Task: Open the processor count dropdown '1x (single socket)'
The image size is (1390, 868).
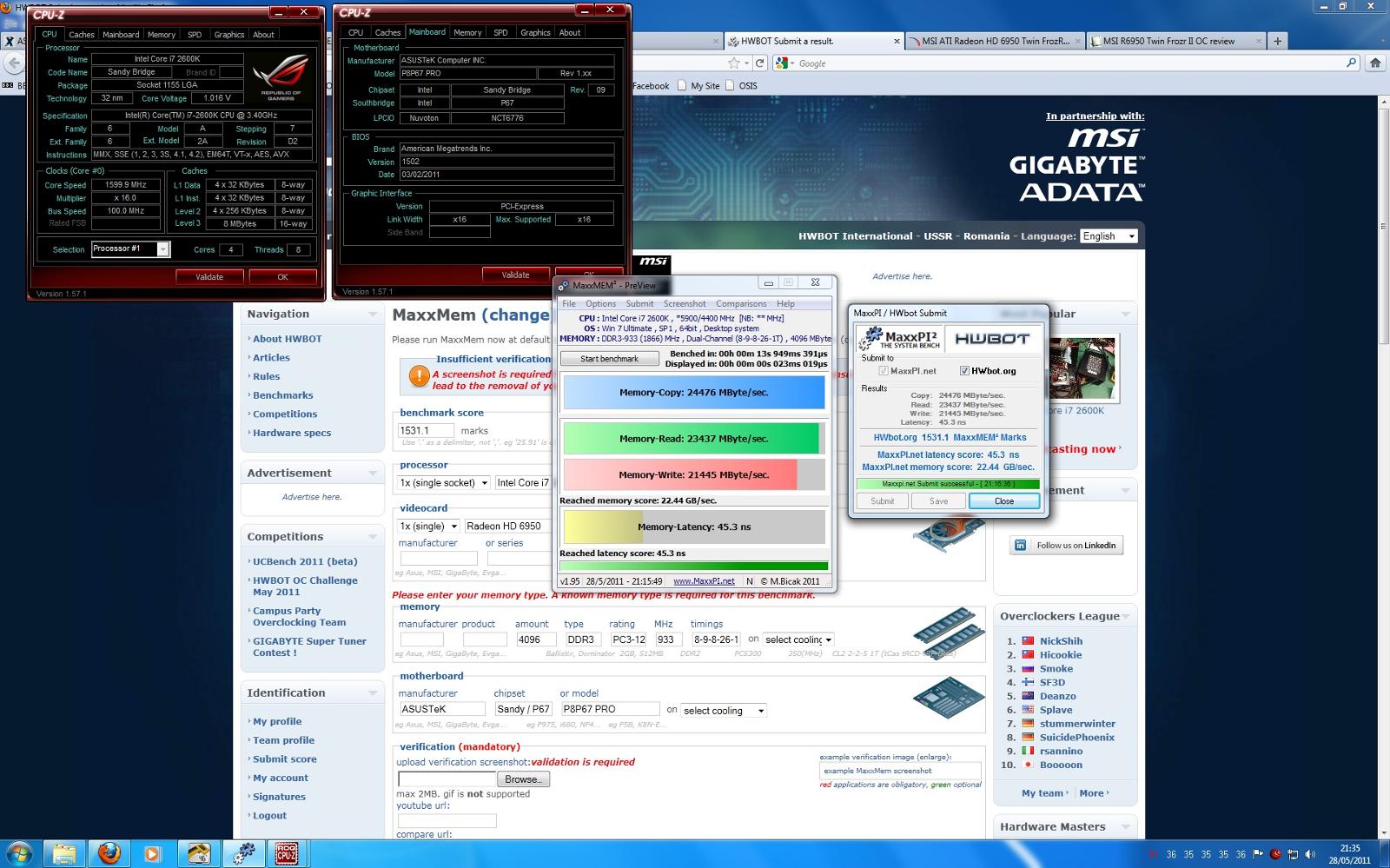Action: (444, 483)
